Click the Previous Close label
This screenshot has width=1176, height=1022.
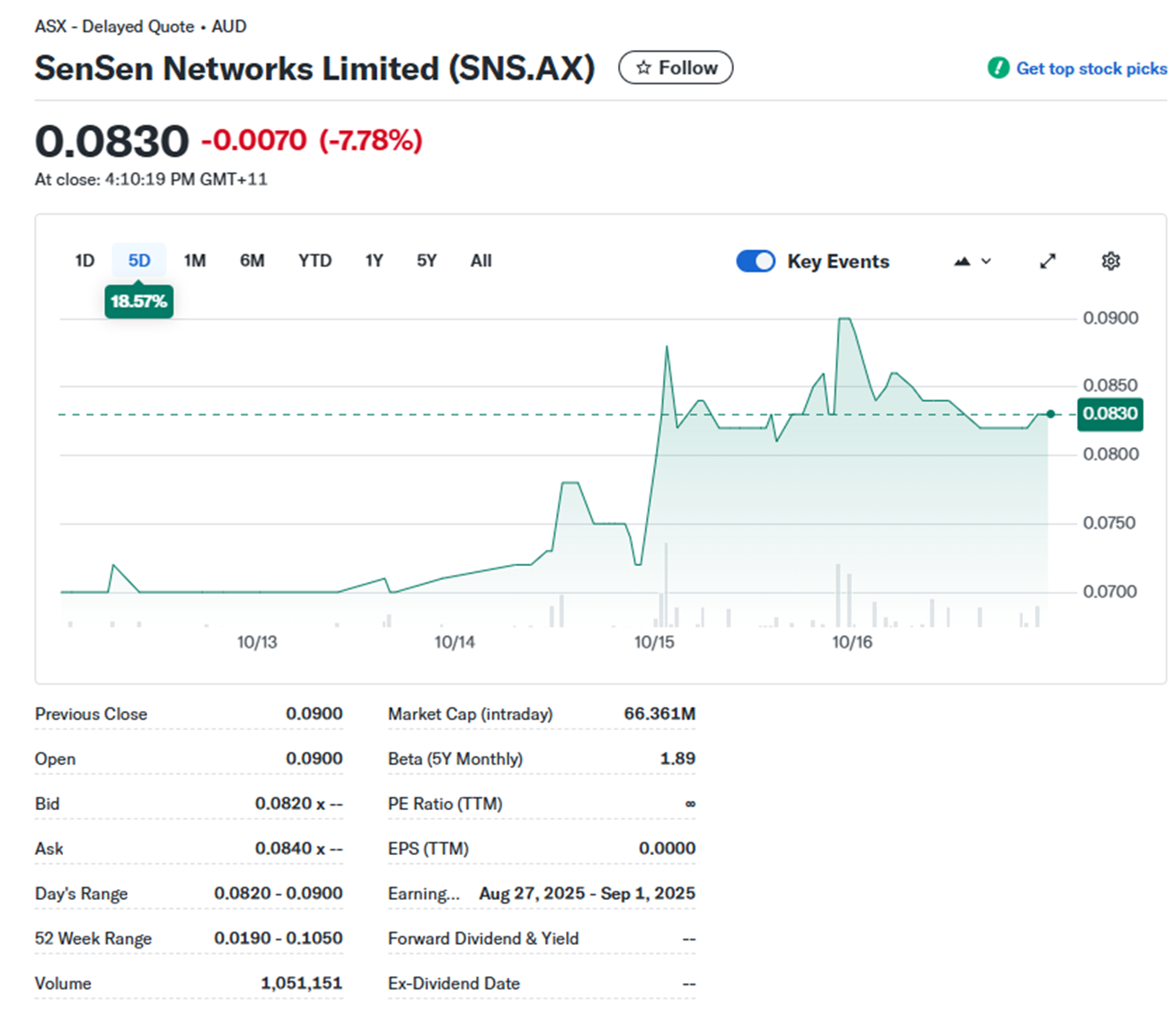(x=91, y=714)
